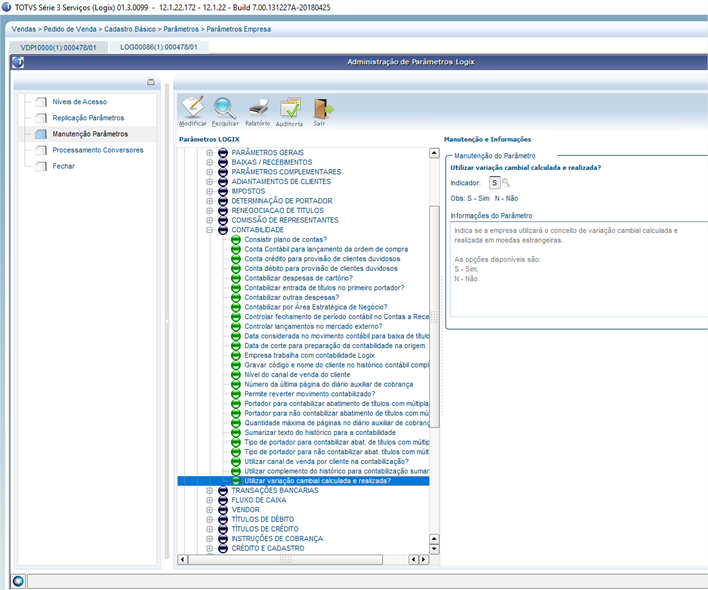
Task: Click the Replicação Parâmetros page icon
Action: point(41,118)
